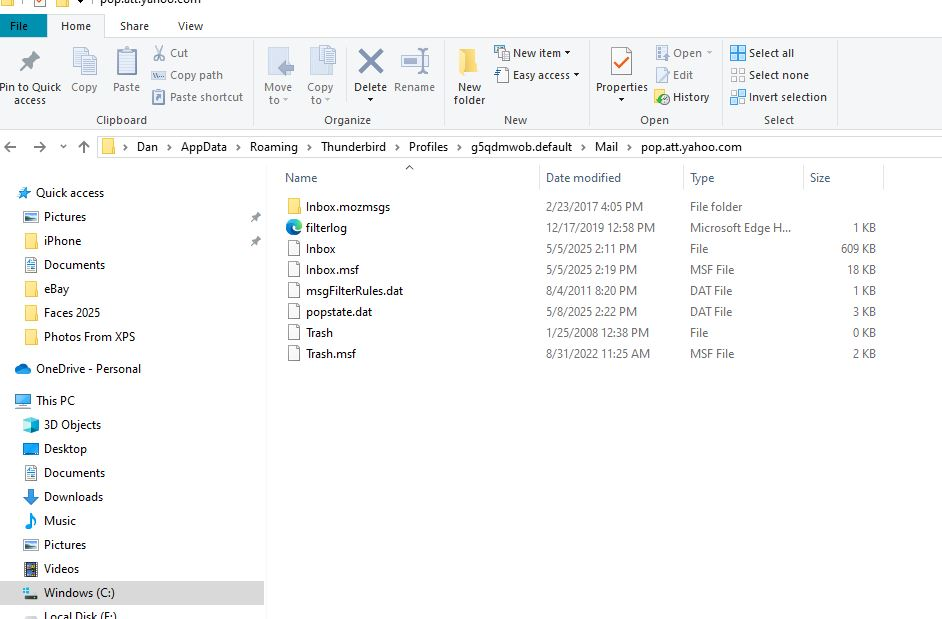
Task: Click the Copy icon in Clipboard group
Action: click(x=85, y=65)
